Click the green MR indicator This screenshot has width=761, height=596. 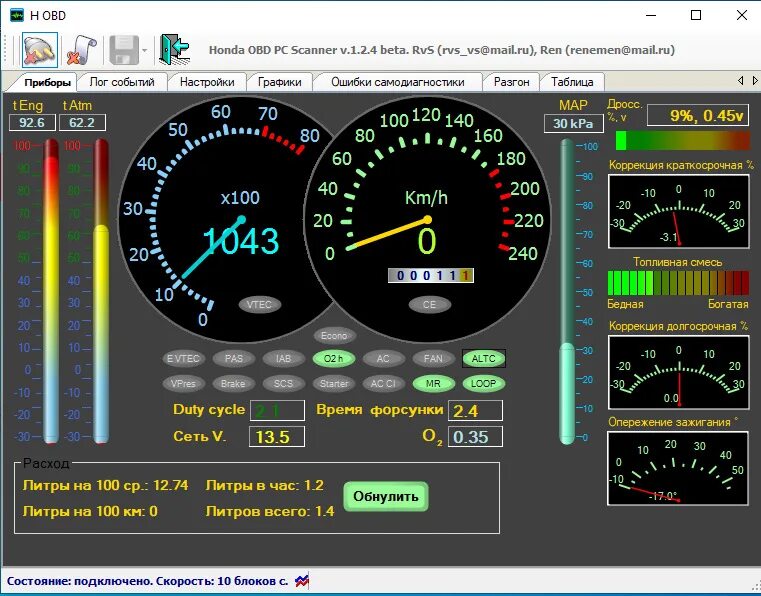[x=433, y=383]
